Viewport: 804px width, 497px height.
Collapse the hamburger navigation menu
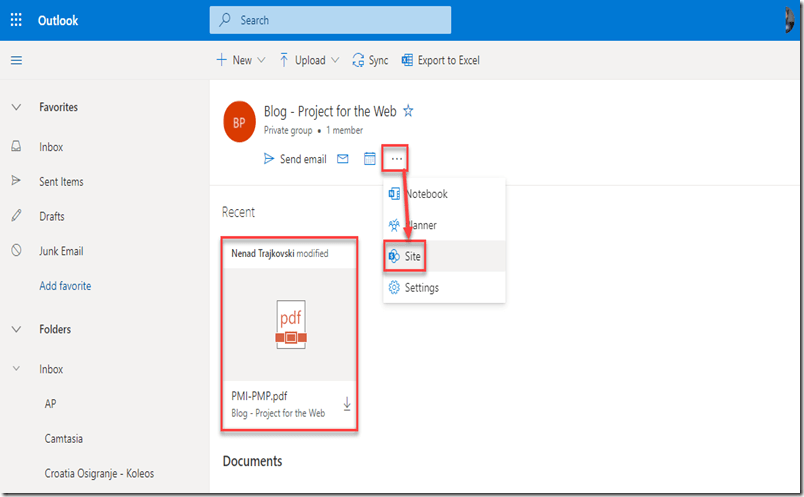click(x=16, y=60)
